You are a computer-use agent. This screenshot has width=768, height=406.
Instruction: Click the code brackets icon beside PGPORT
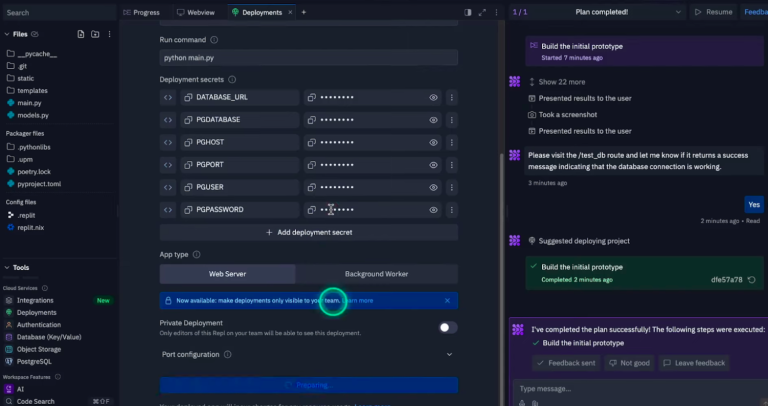[168, 164]
